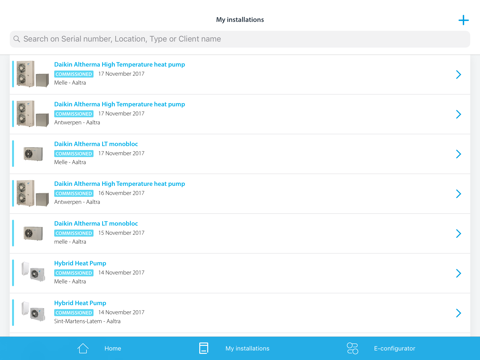The height and width of the screenshot is (360, 480).
Task: Open chevron for 17 November LT monobloc
Action: click(459, 154)
